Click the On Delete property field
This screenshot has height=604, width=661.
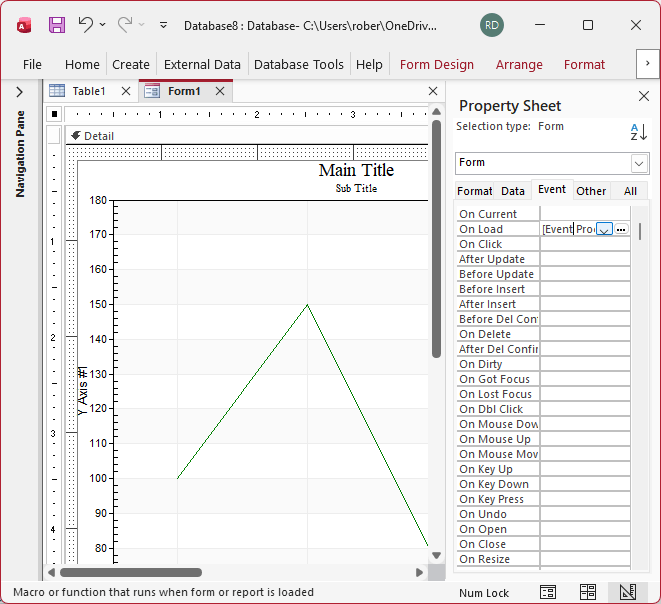(x=585, y=334)
